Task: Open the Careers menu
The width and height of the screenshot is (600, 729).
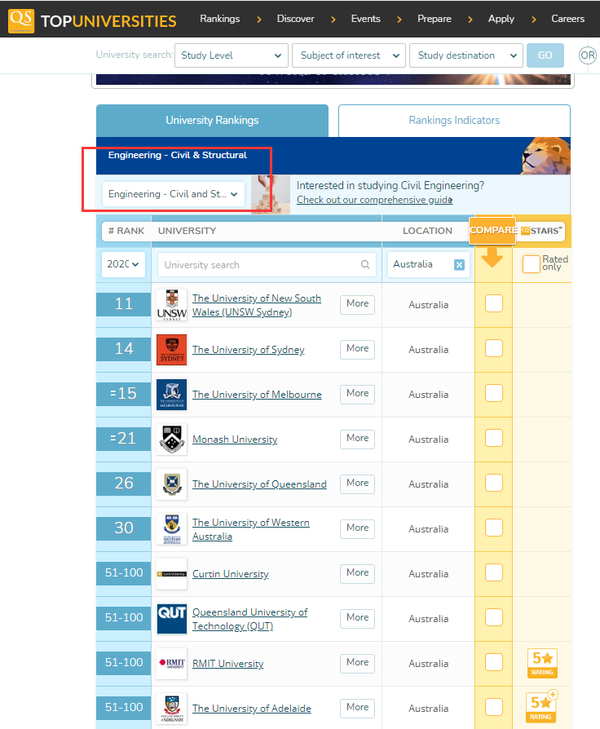Action: 568,19
